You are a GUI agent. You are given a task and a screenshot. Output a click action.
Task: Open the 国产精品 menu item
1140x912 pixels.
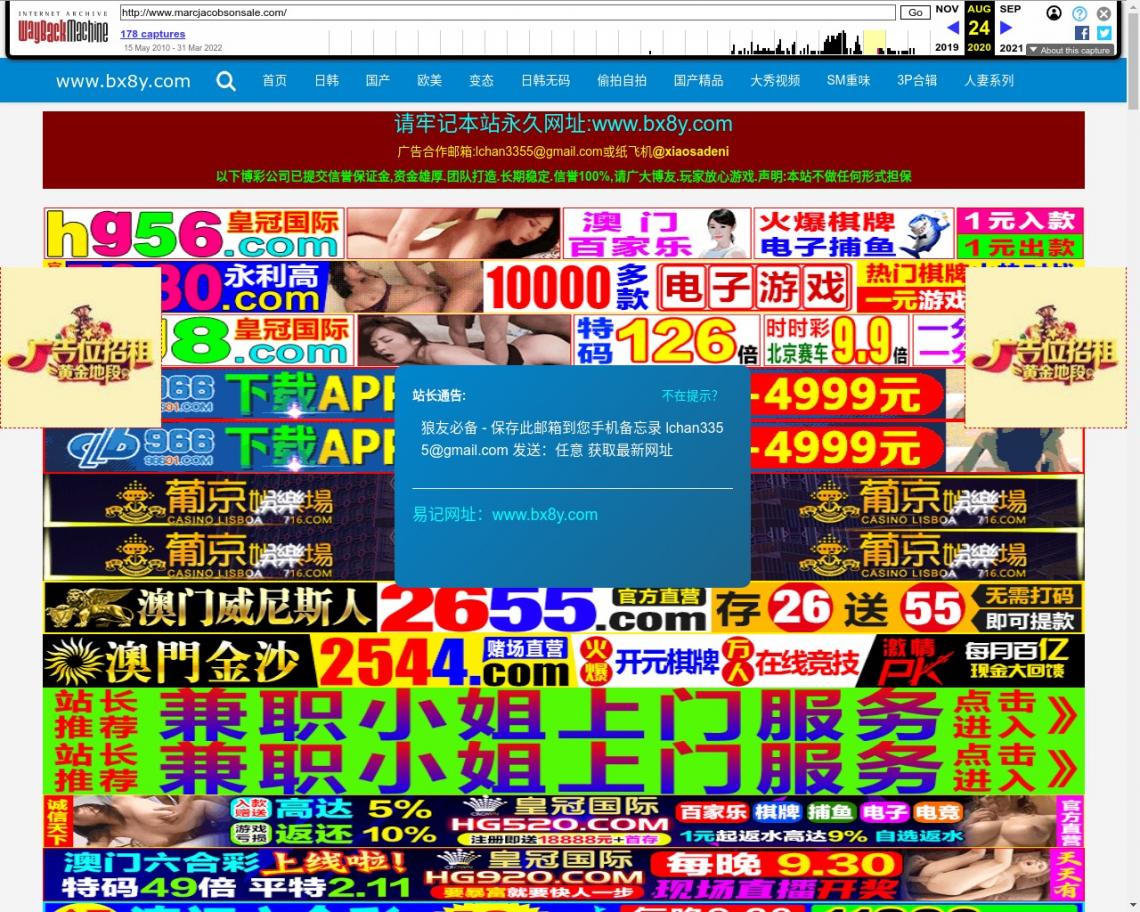click(698, 81)
